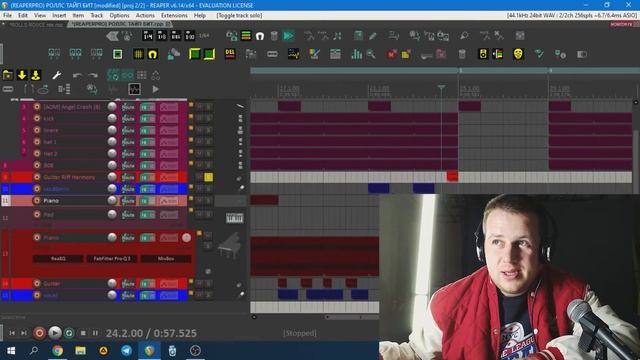Viewport: 640px width, 360px height.
Task: Click the green square box icon
Action: pyautogui.click(x=118, y=54)
